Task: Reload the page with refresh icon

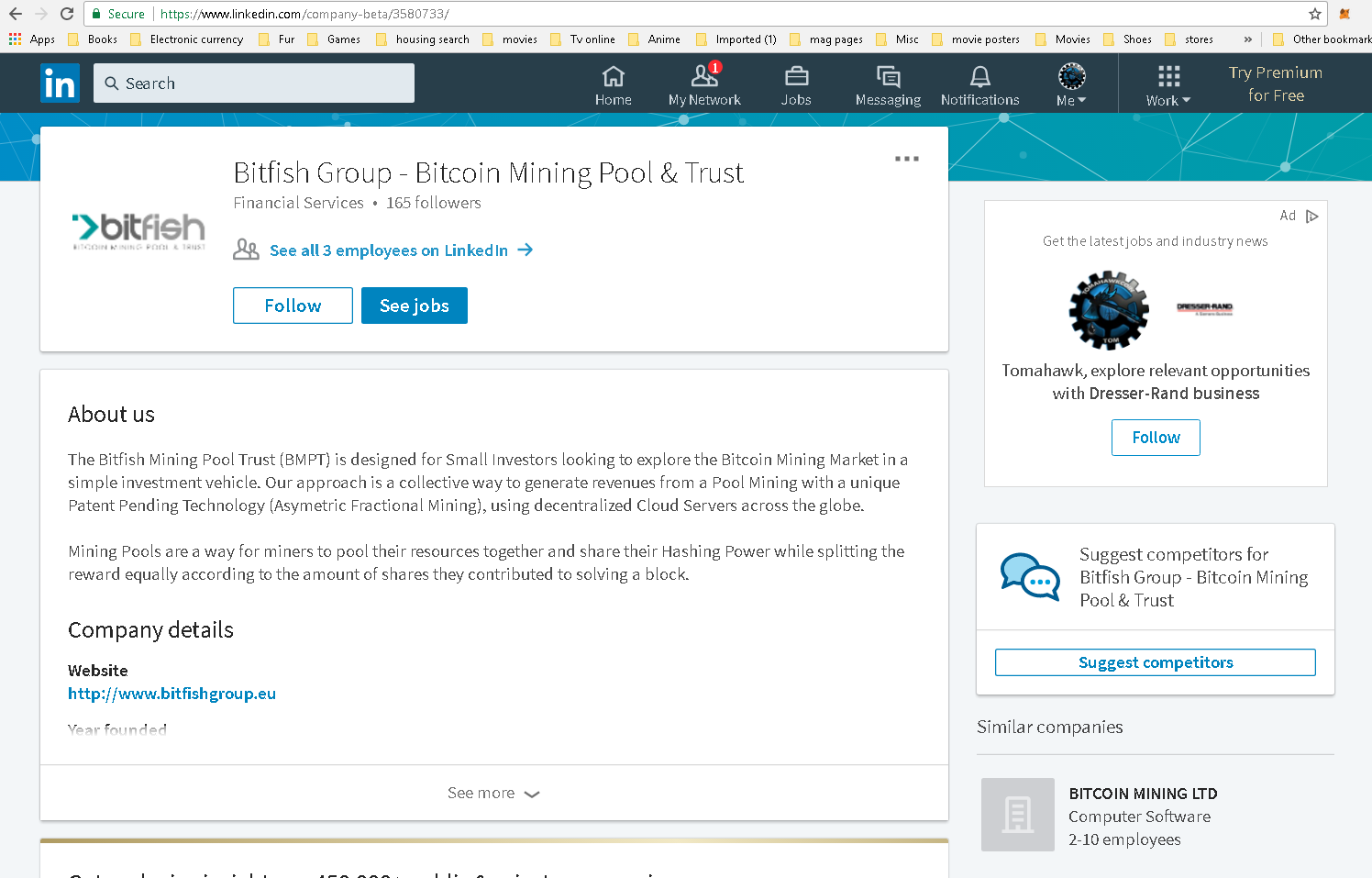Action: pos(67,14)
